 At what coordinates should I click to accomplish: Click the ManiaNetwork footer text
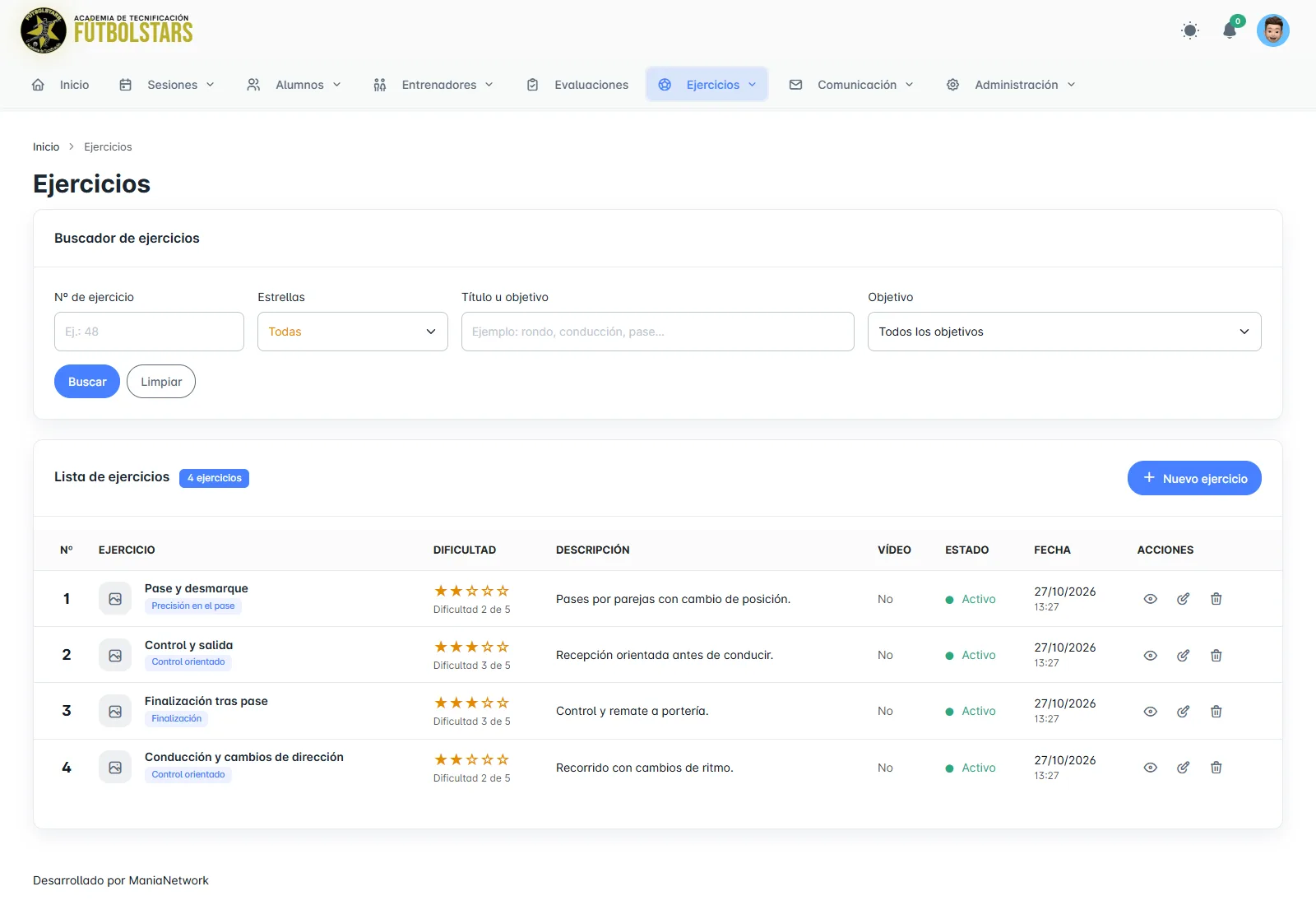point(169,880)
